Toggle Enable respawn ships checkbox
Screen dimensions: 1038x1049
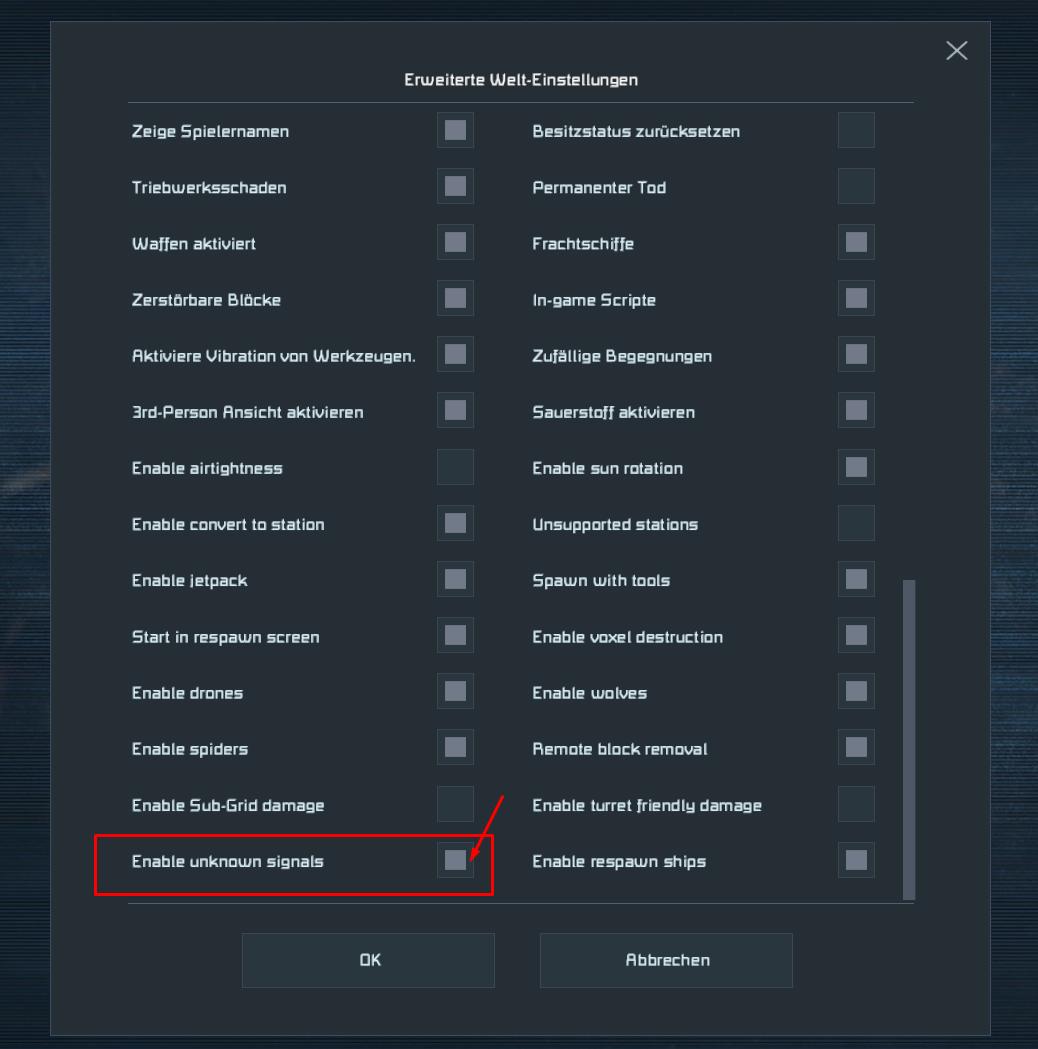click(x=856, y=861)
